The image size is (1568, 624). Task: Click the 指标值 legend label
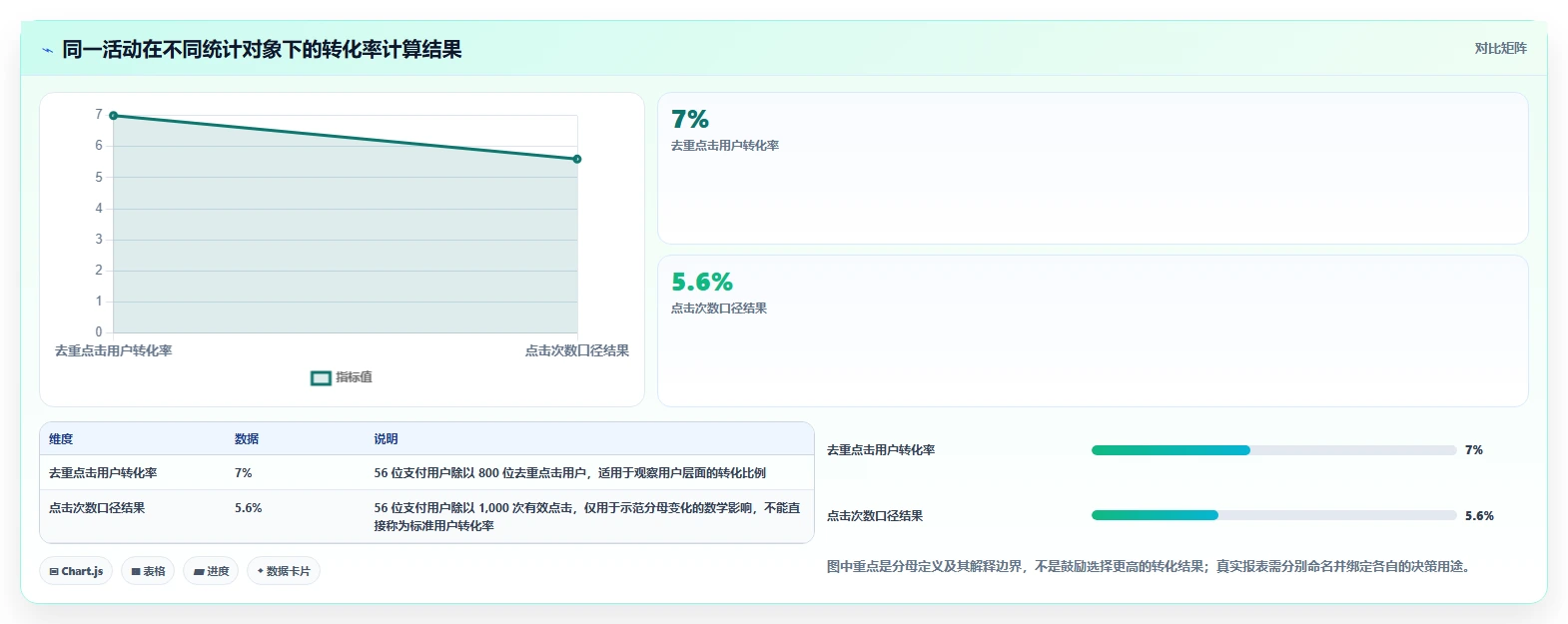pyautogui.click(x=354, y=377)
